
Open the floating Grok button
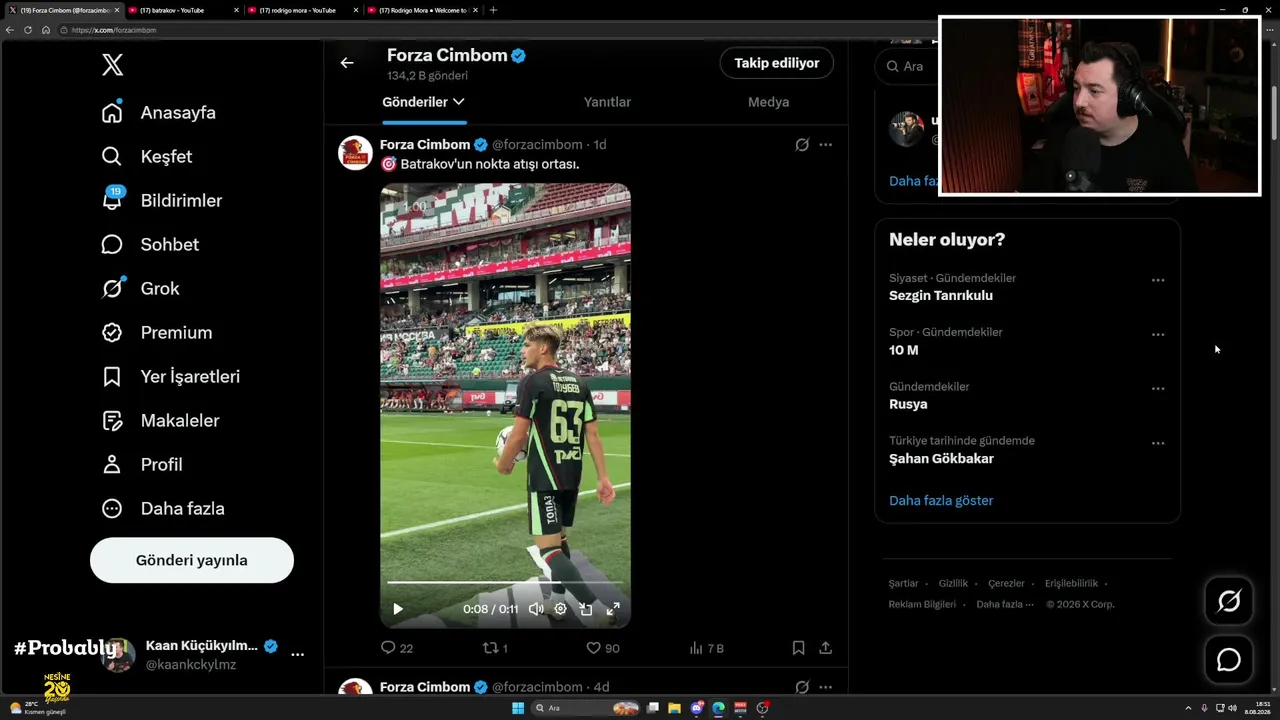coord(1229,601)
